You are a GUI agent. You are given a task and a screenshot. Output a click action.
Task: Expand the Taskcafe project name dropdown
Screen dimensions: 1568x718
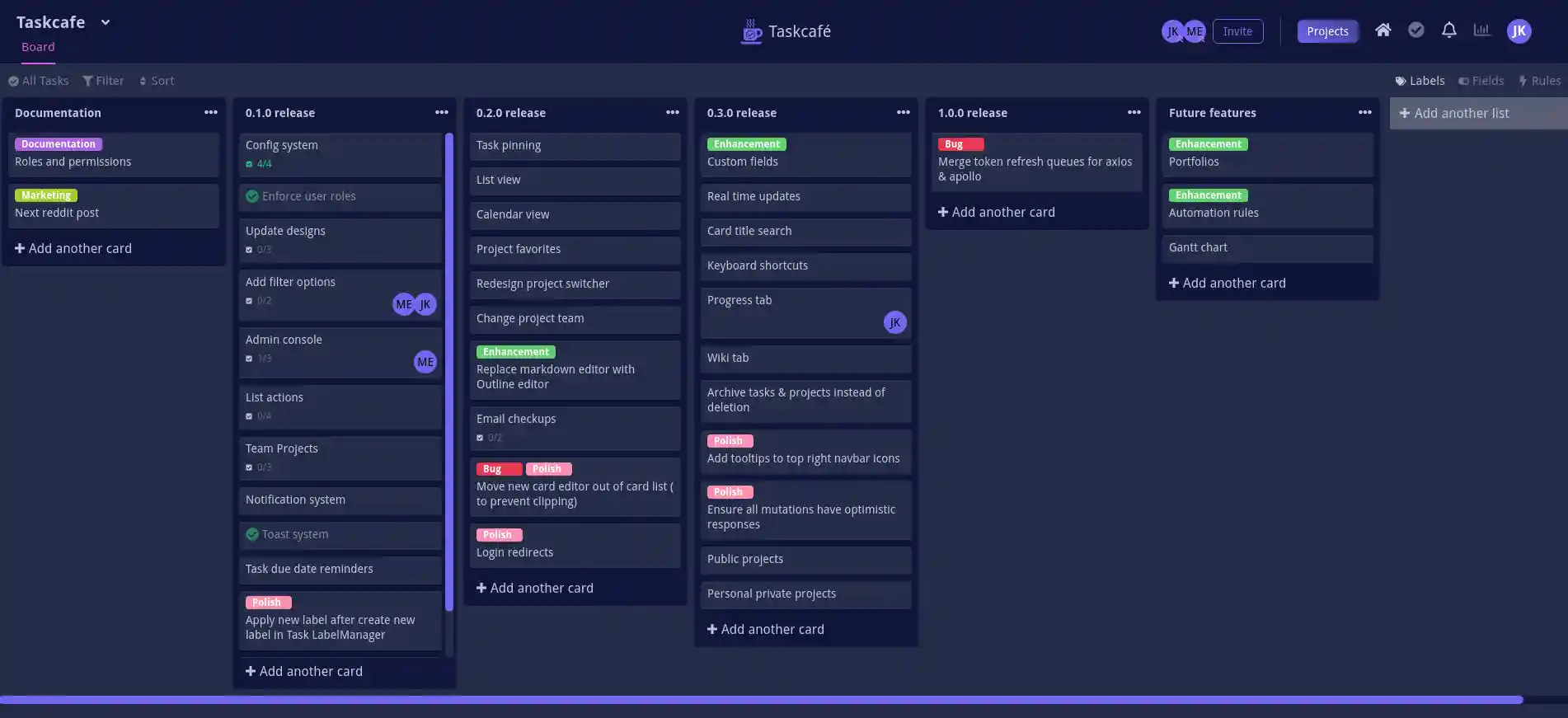click(x=105, y=22)
